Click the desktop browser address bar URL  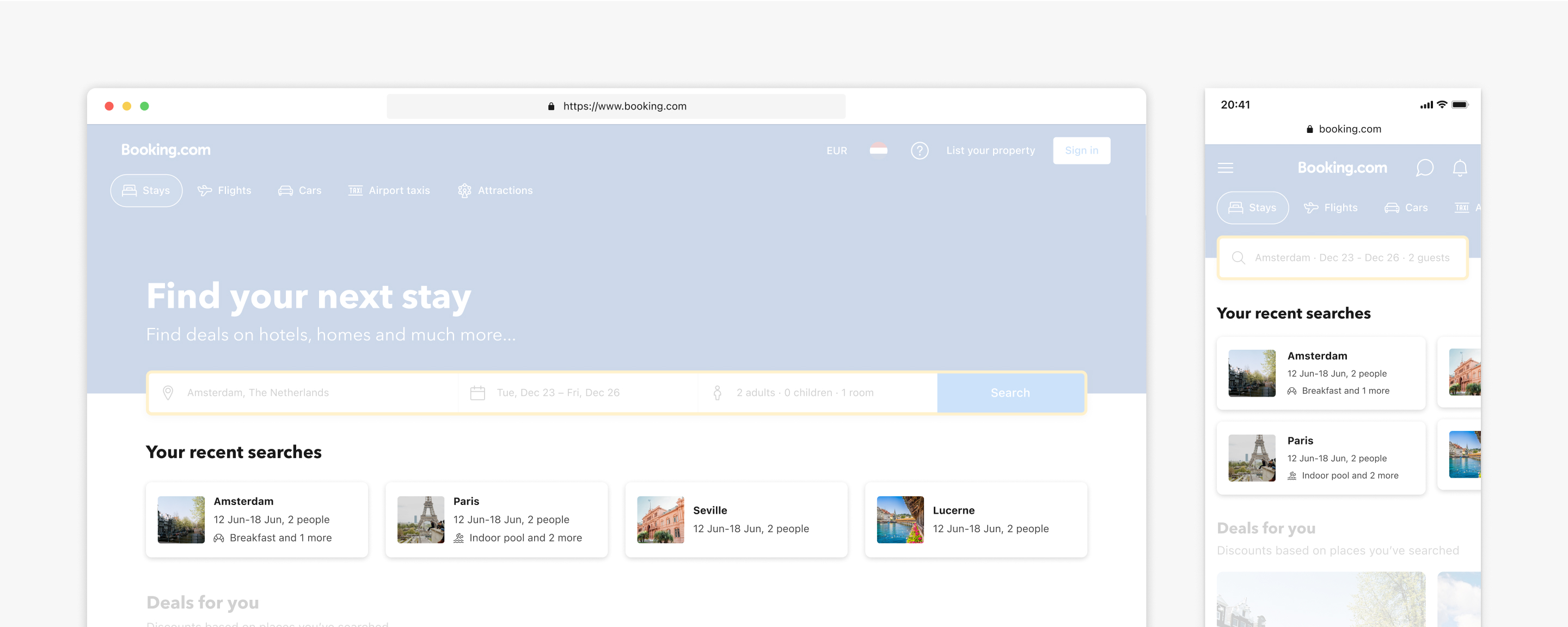coord(616,106)
